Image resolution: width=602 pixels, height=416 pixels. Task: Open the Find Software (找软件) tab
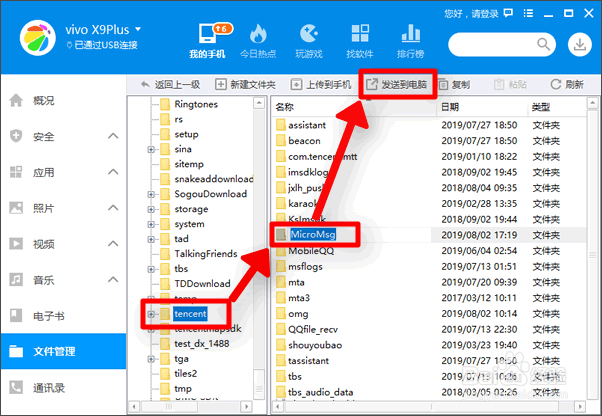point(360,41)
